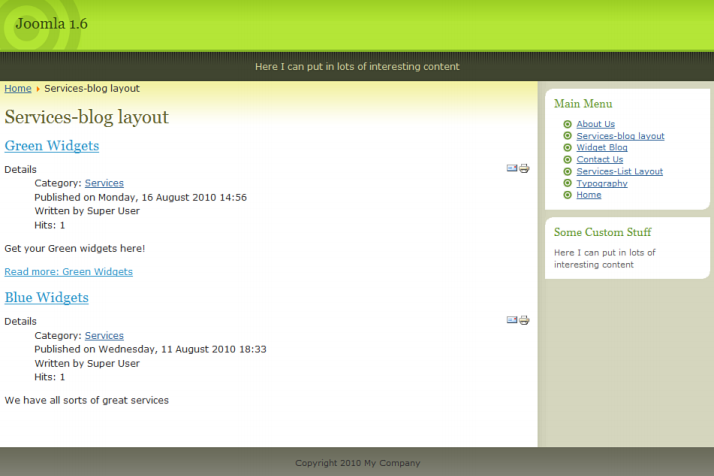
Task: Click Services category under Blue Widgets
Action: [104, 336]
